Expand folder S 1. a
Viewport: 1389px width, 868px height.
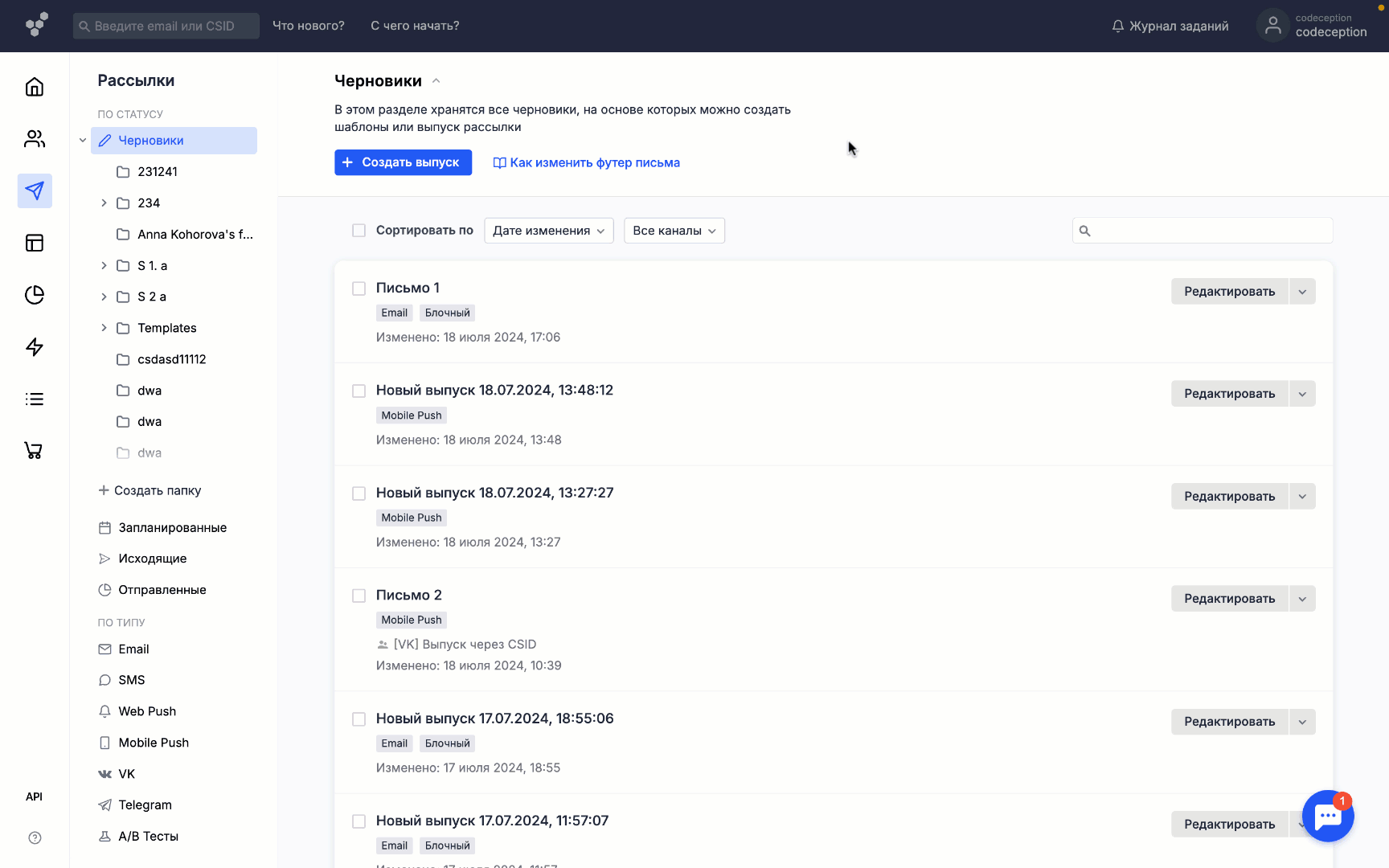(104, 266)
